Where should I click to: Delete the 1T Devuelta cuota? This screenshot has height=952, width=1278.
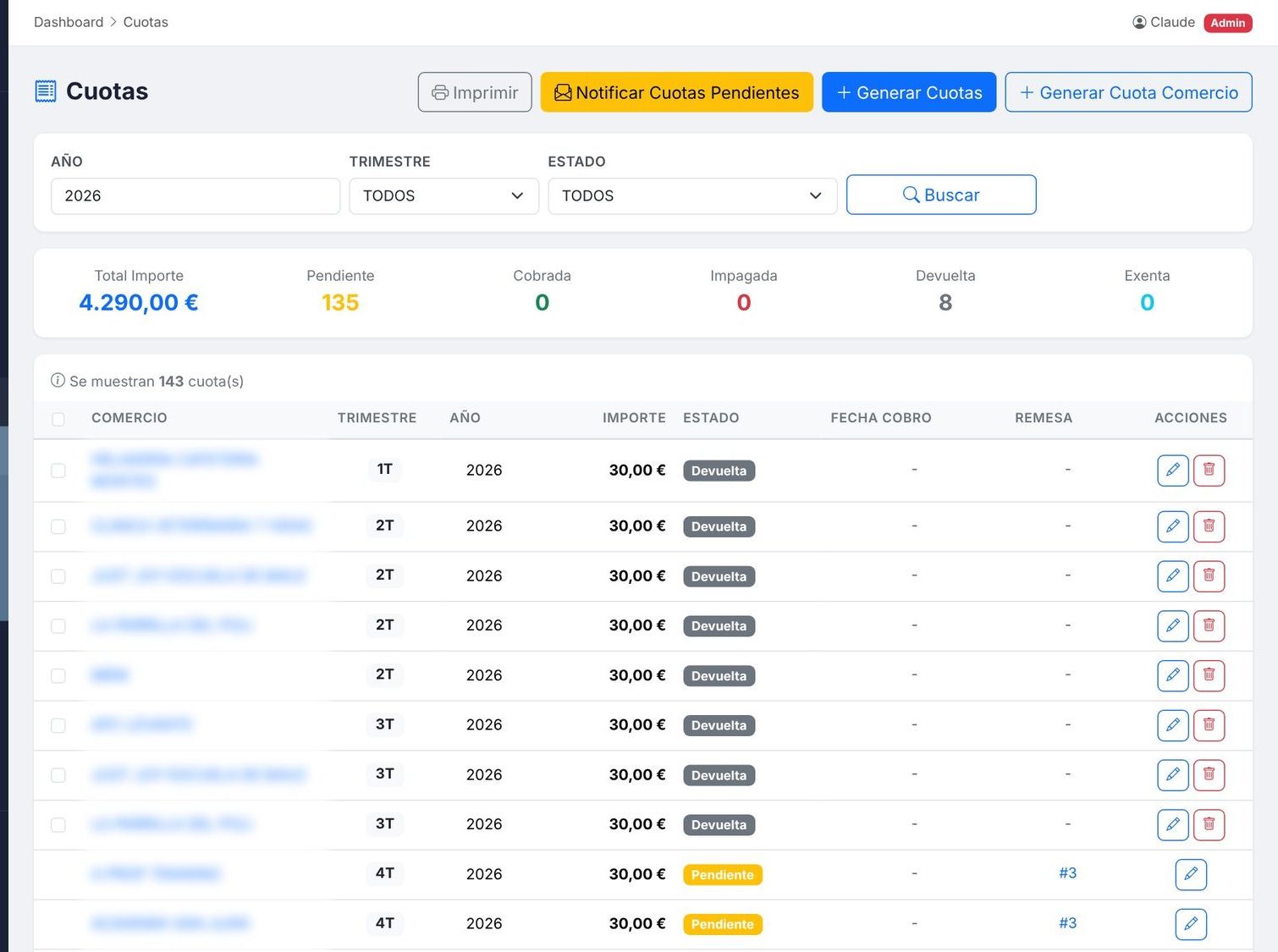(x=1209, y=470)
